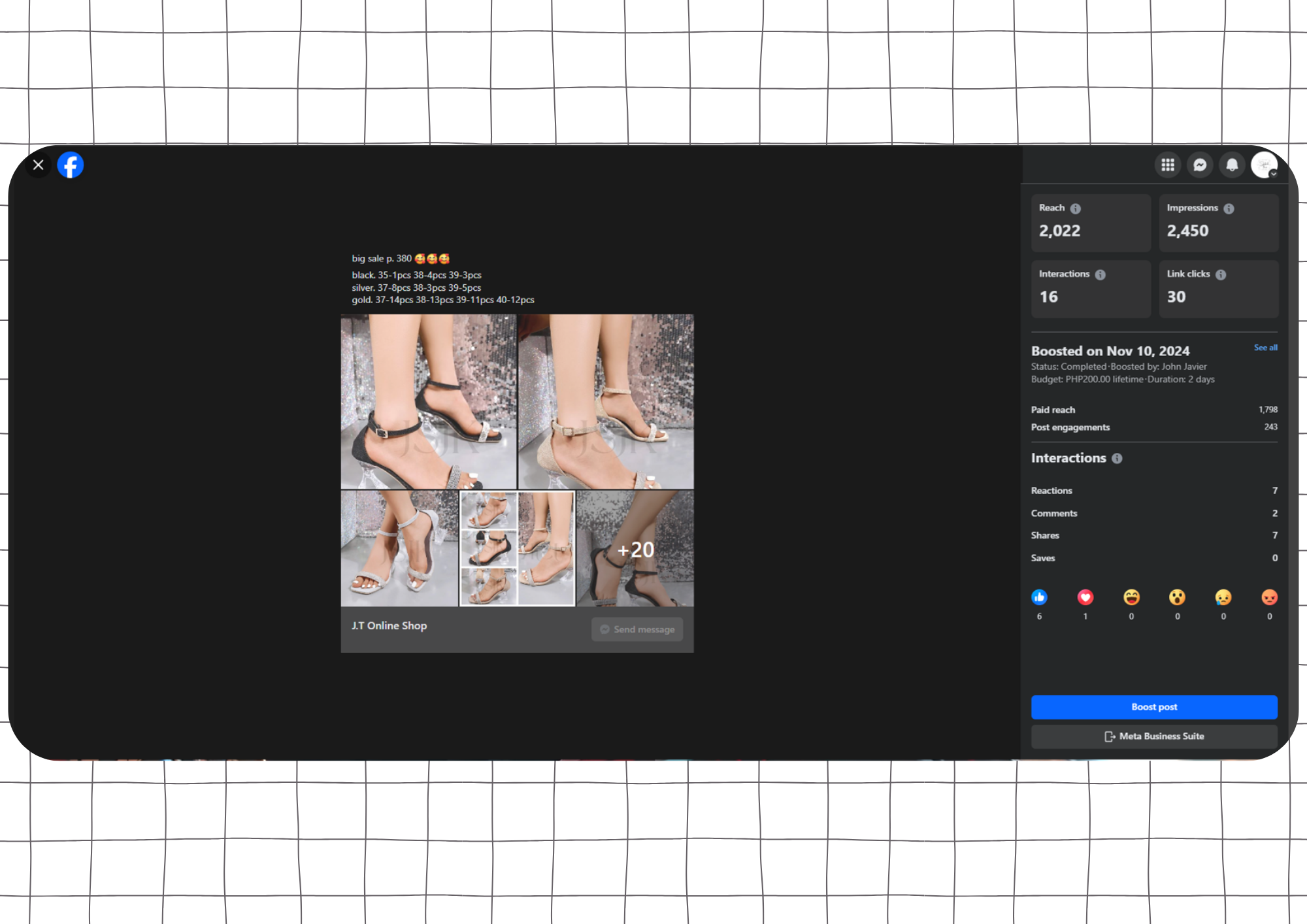The width and height of the screenshot is (1307, 924).
Task: Click the Reach info icon
Action: [1076, 208]
